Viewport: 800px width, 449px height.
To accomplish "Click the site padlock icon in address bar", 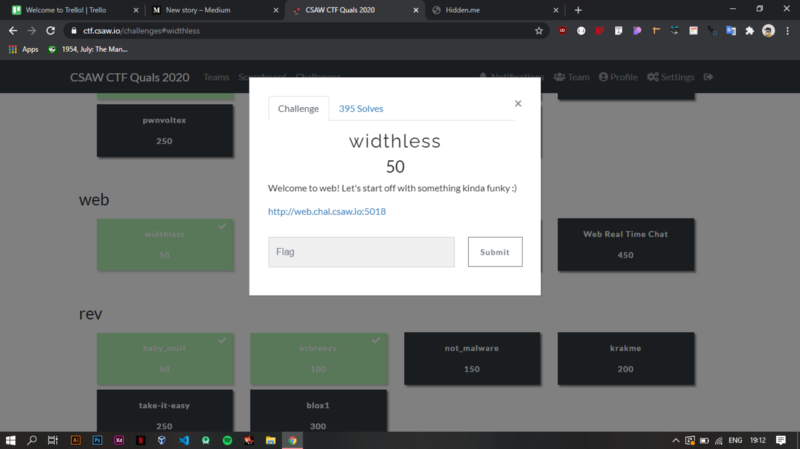I will pyautogui.click(x=74, y=31).
